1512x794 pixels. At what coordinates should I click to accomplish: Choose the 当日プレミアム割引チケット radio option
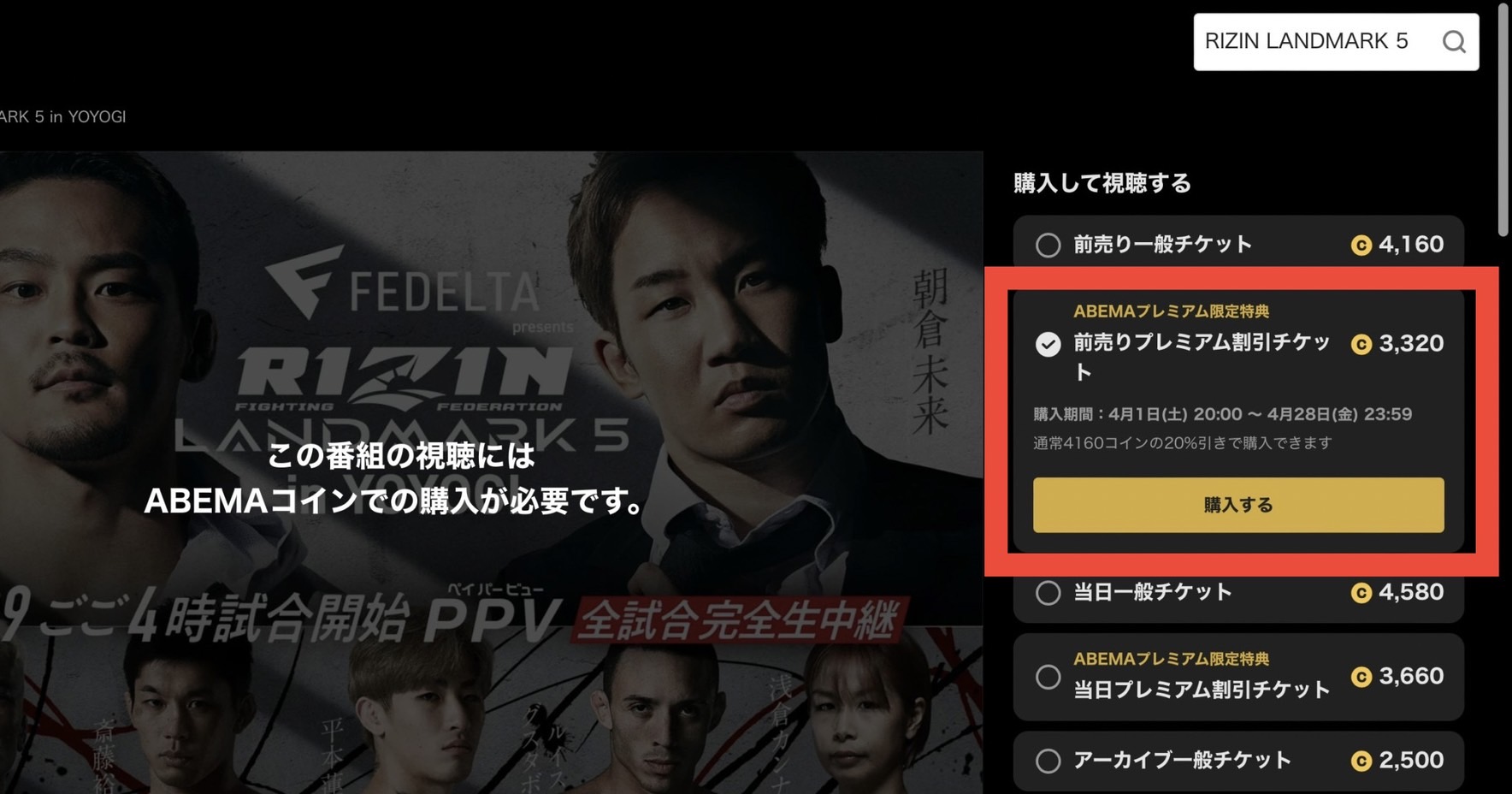click(x=1048, y=677)
